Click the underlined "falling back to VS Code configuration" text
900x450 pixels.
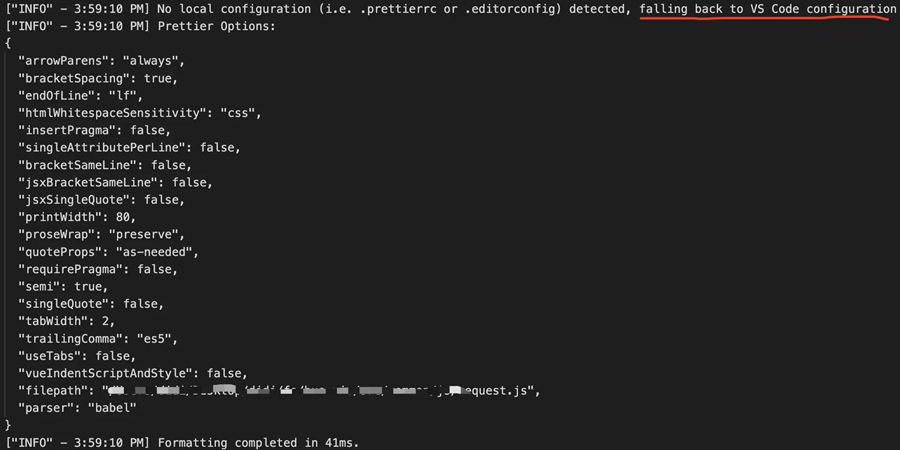coord(767,9)
